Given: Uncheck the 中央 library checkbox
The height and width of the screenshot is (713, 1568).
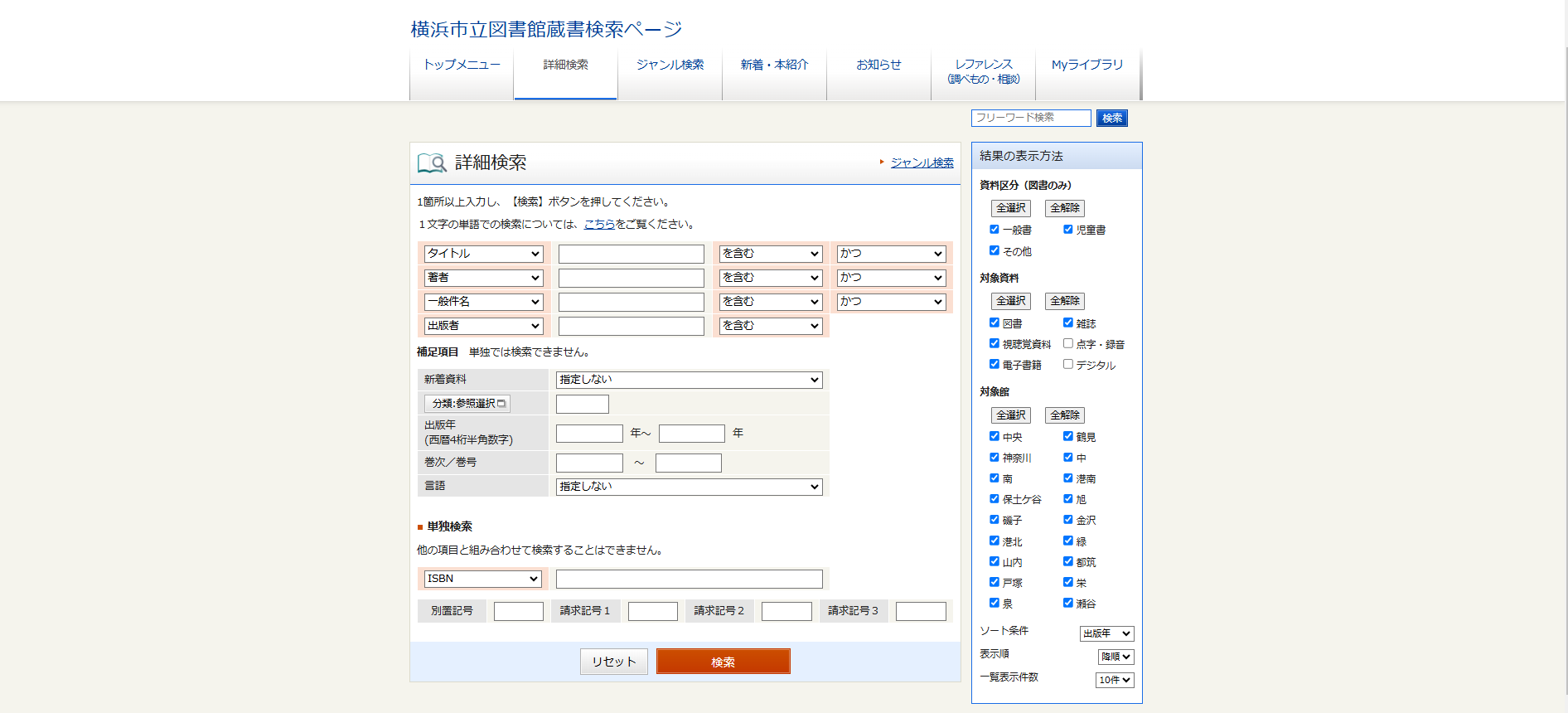Looking at the screenshot, I should [995, 436].
